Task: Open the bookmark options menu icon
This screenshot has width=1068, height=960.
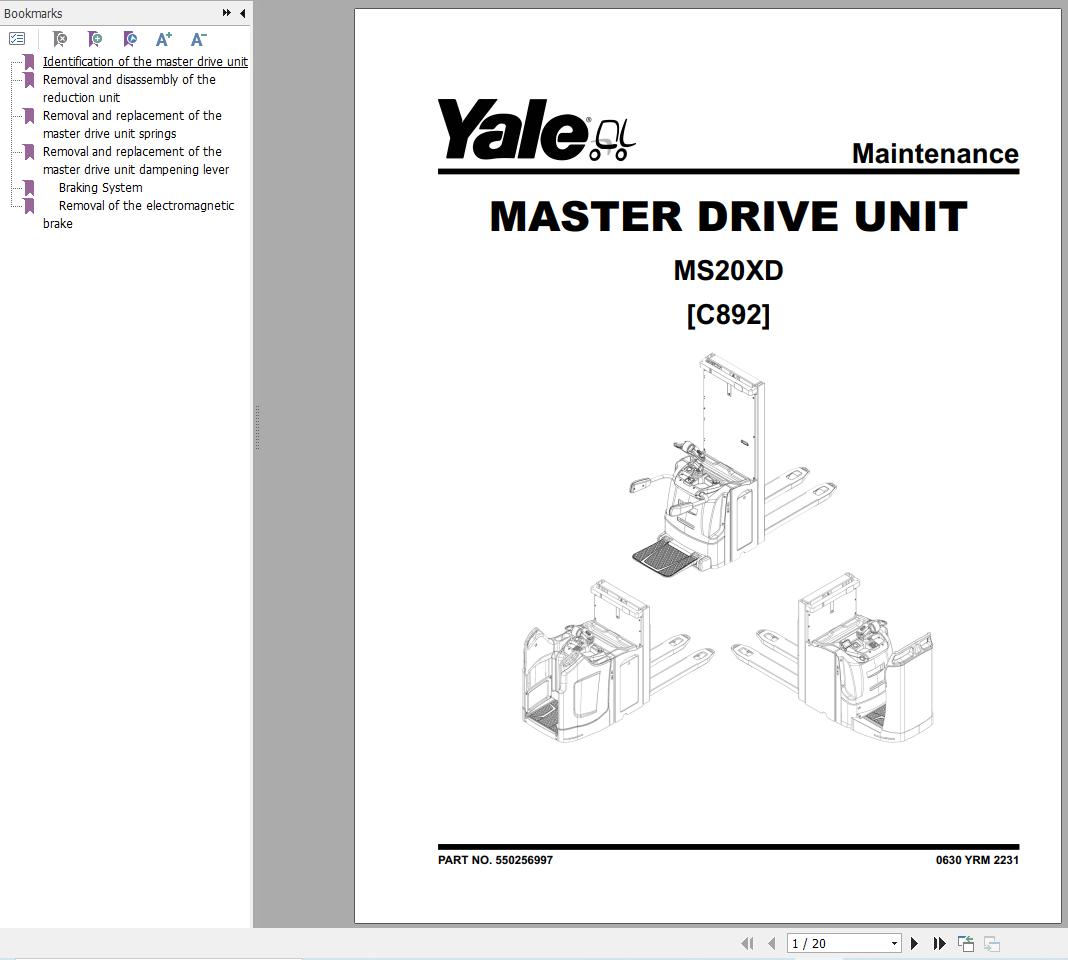Action: point(16,39)
